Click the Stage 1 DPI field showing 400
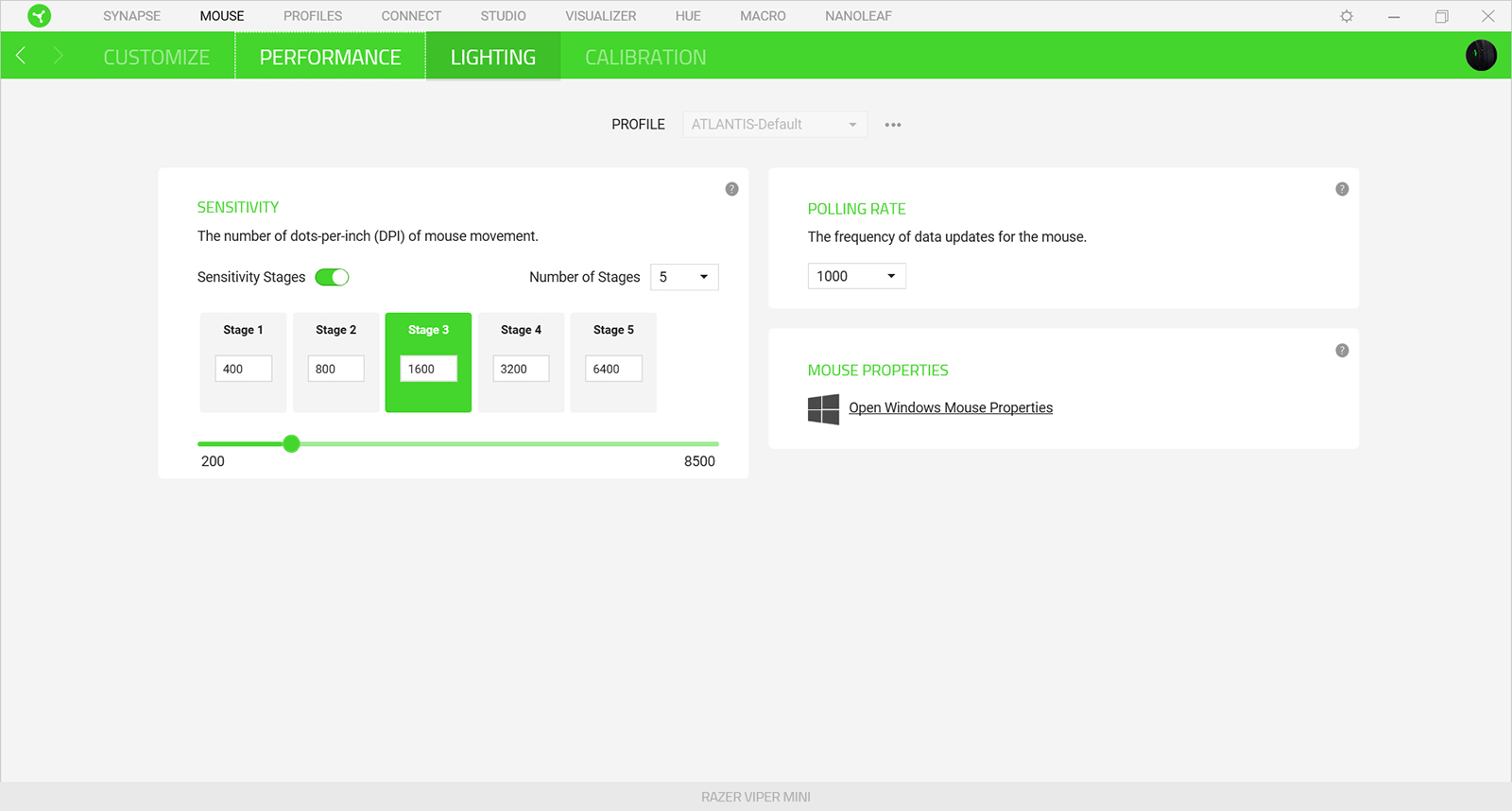 (244, 369)
